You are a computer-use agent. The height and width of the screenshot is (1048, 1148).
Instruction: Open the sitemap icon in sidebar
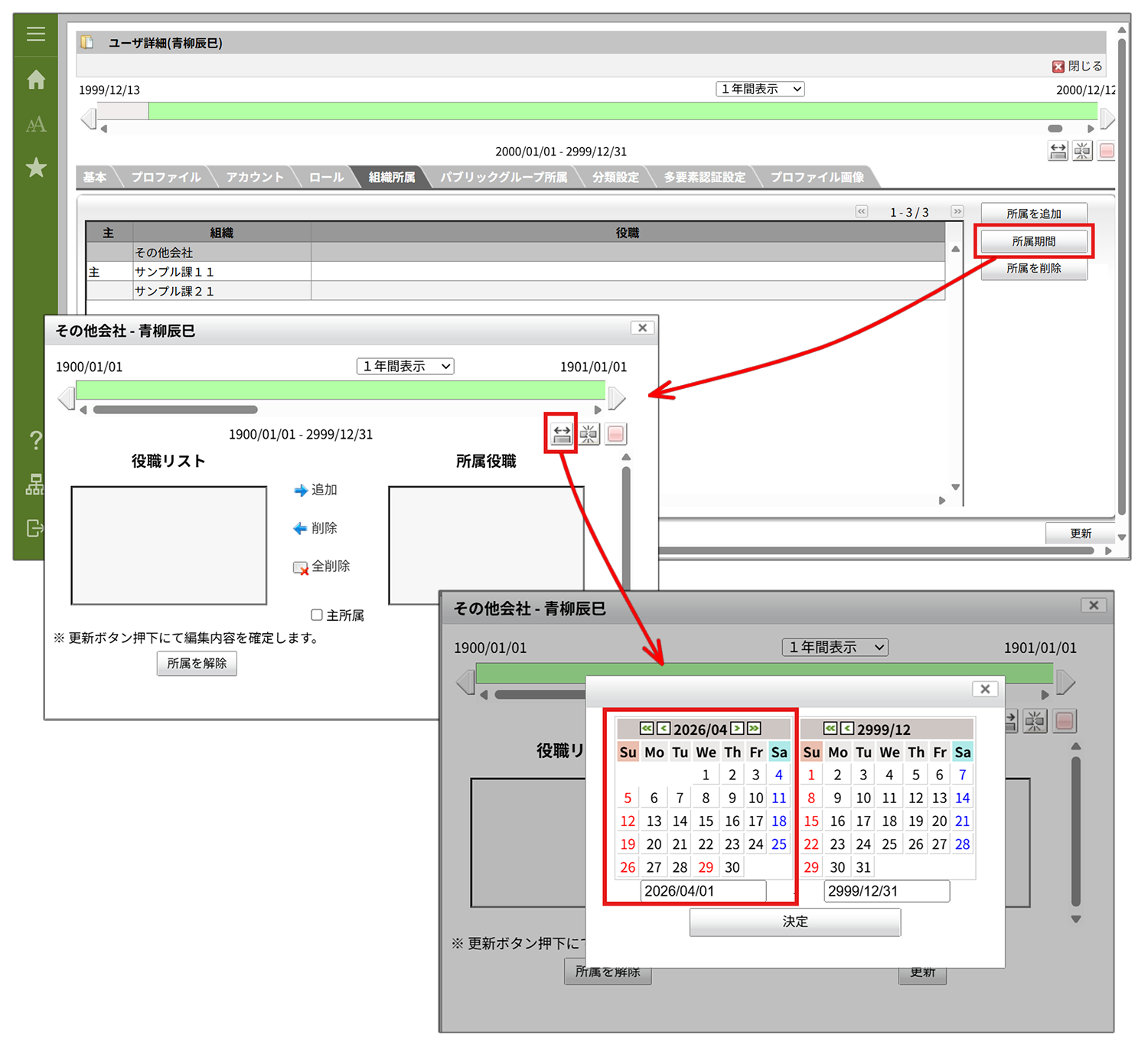[35, 484]
